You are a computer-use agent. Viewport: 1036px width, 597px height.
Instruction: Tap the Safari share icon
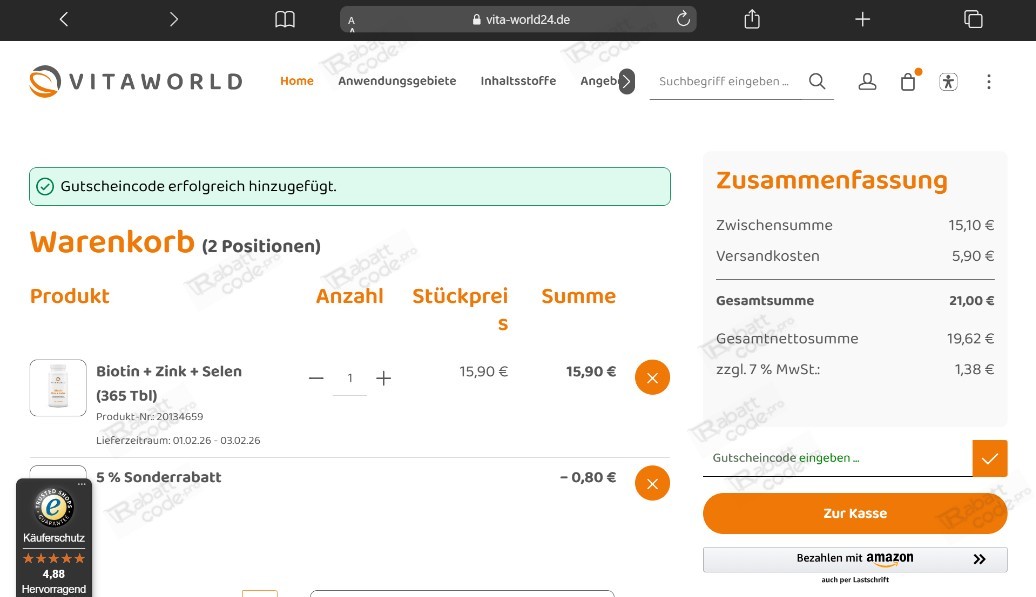pyautogui.click(x=753, y=20)
